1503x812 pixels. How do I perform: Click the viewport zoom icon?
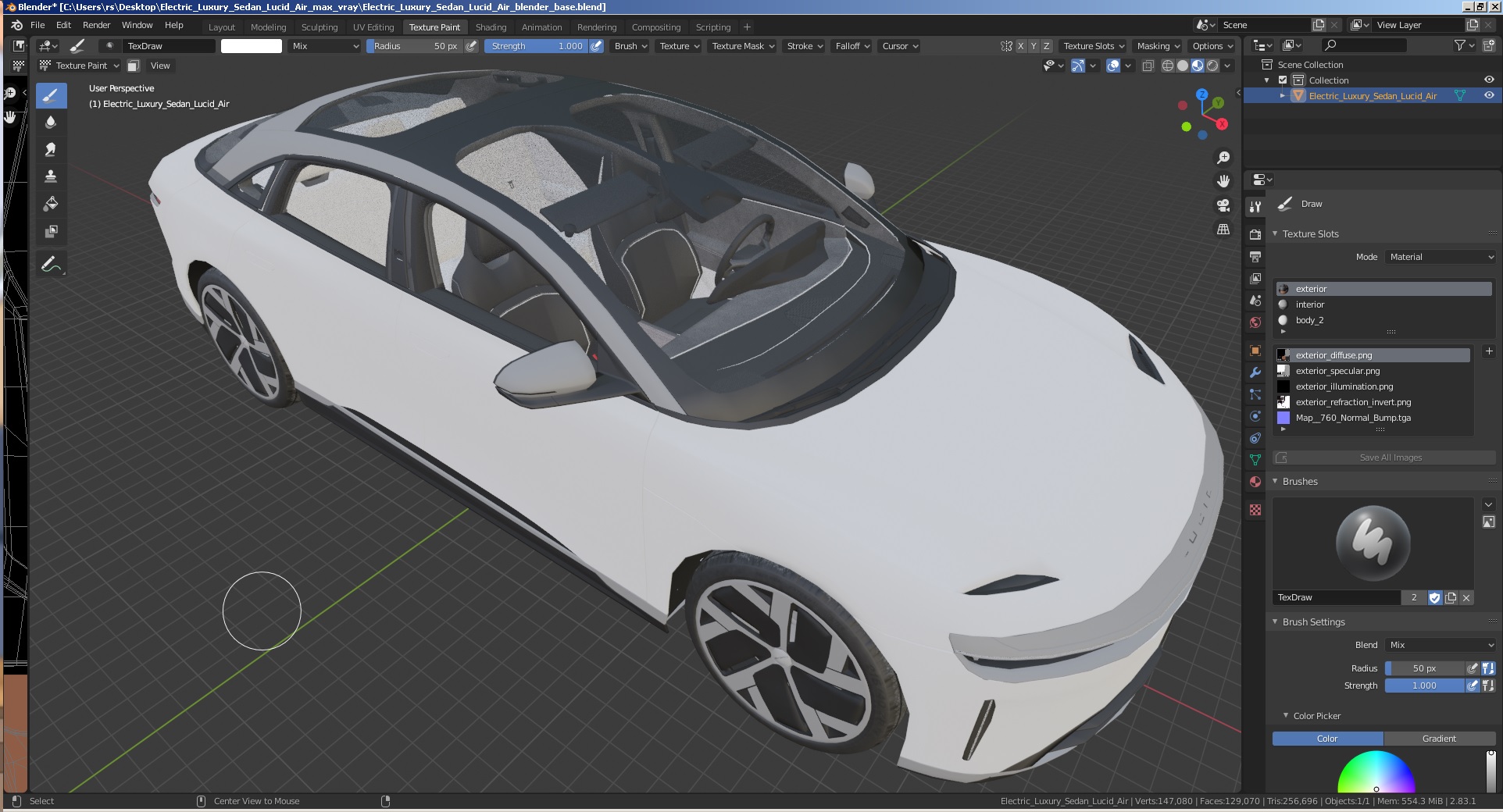(x=1223, y=158)
